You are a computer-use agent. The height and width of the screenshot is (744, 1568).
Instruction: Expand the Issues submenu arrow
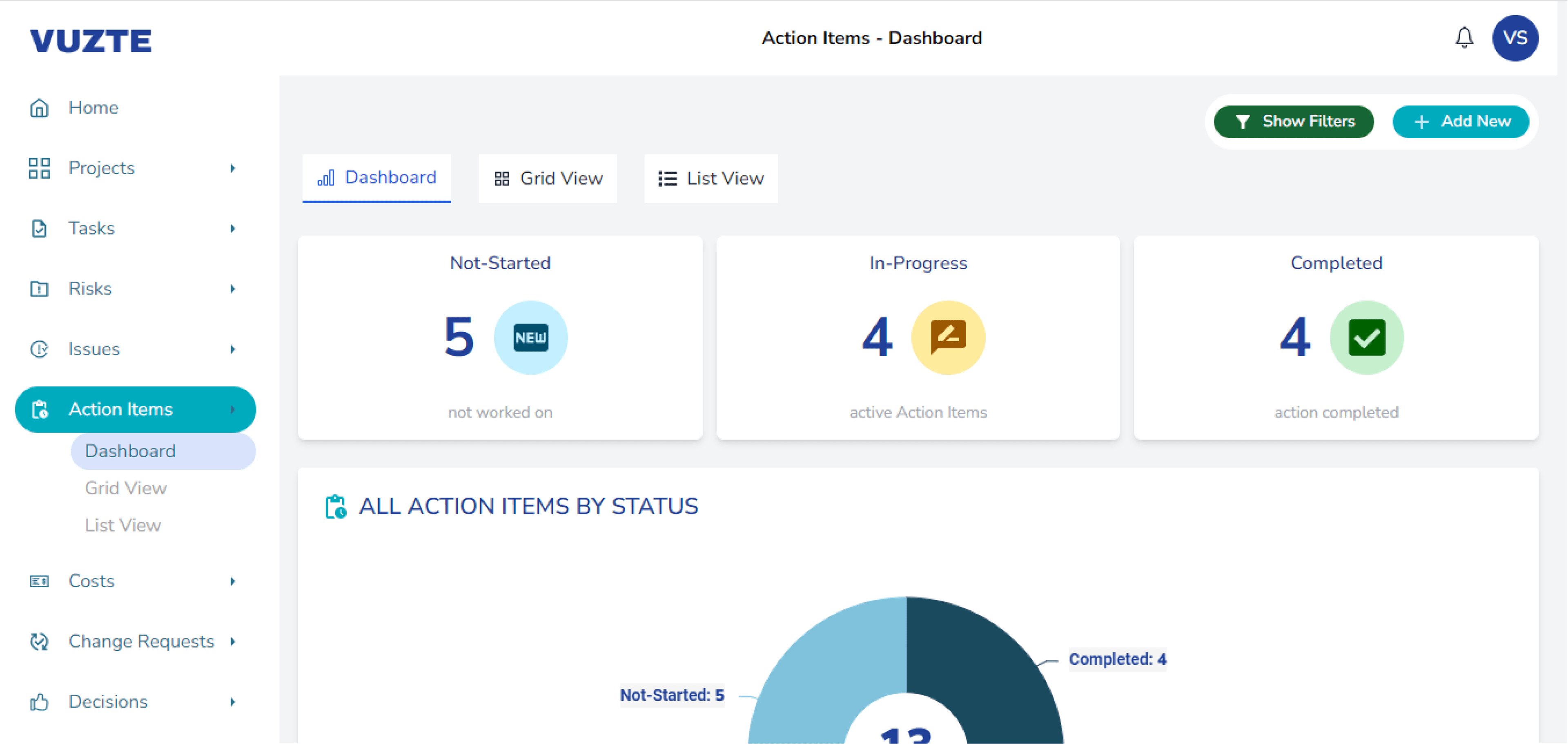232,349
